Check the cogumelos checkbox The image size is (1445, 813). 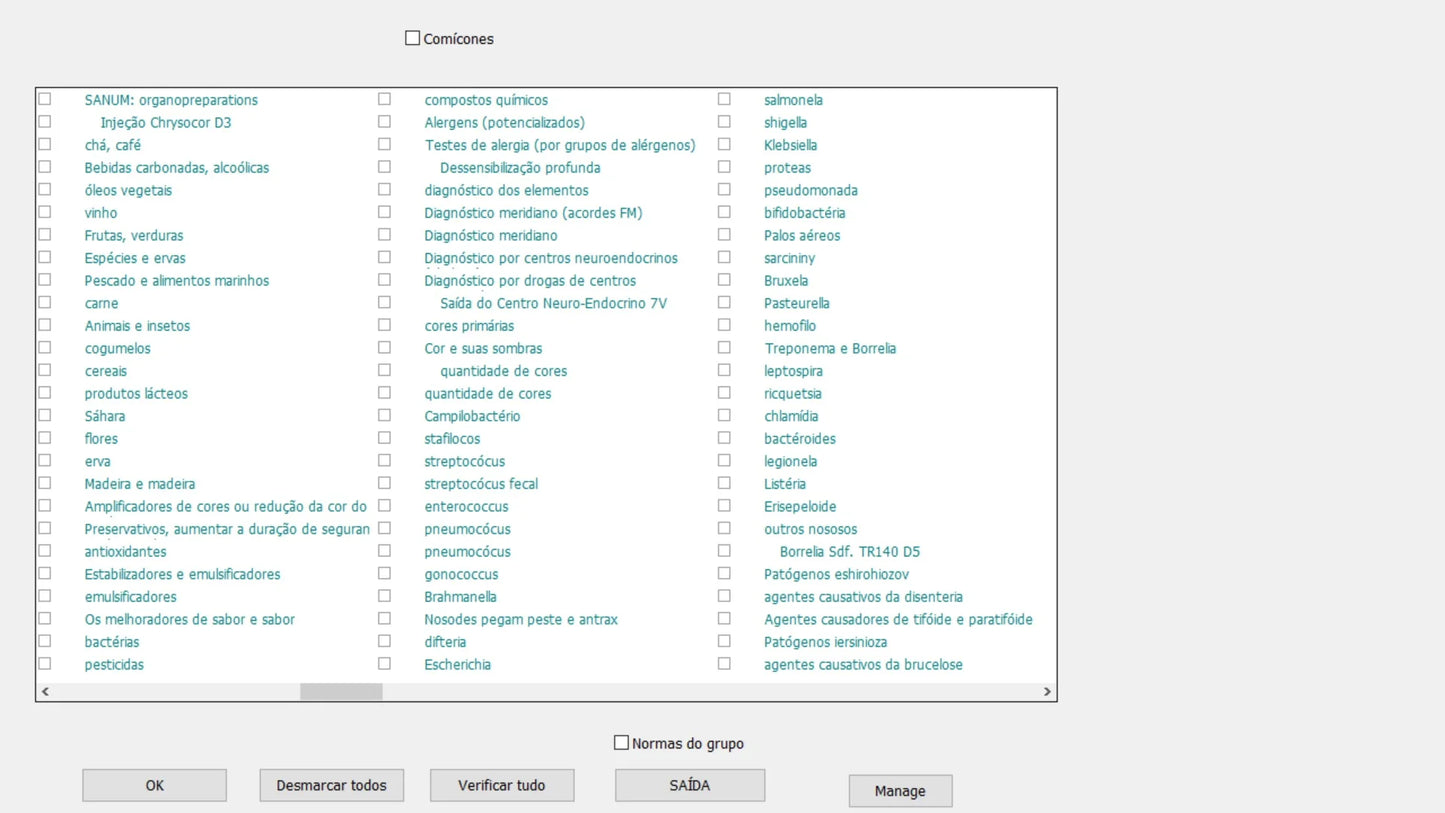click(45, 348)
